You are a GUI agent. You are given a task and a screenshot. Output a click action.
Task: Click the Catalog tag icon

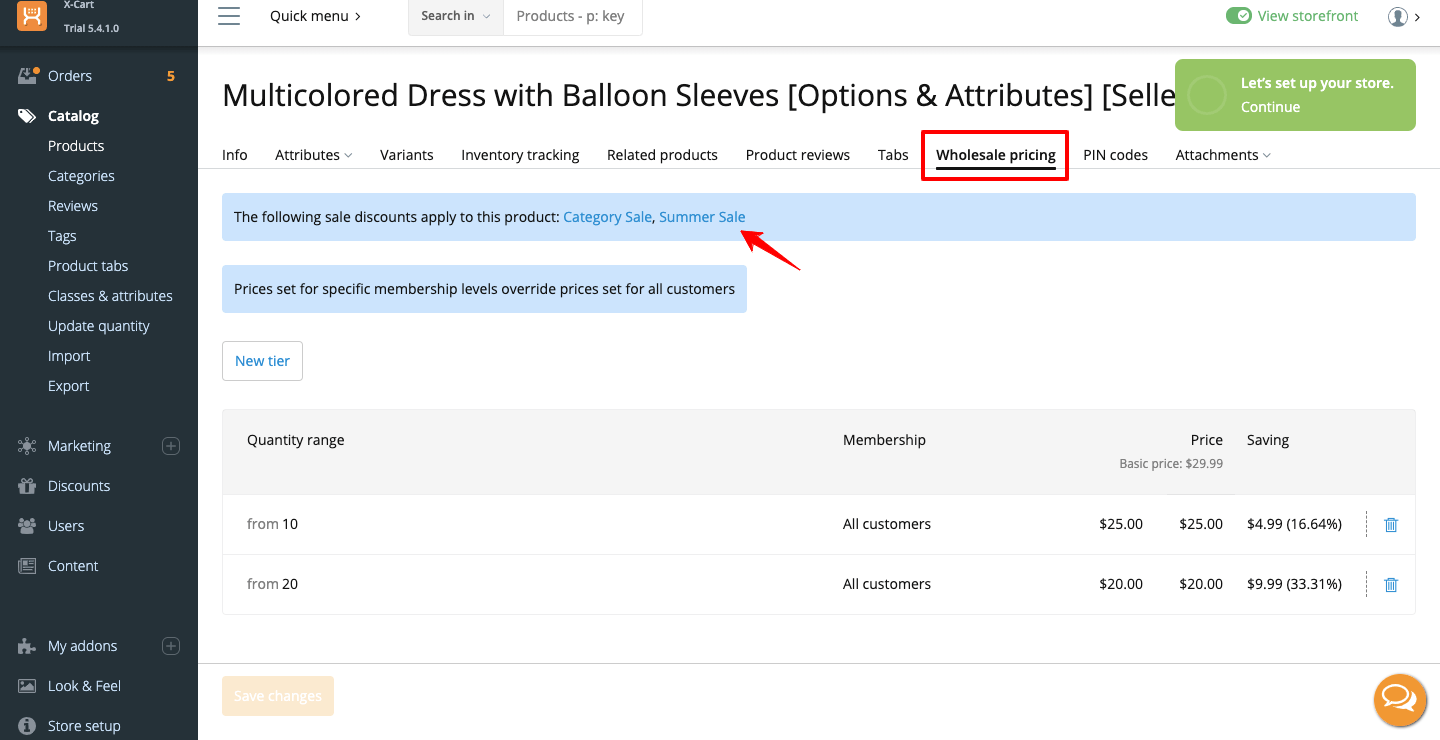tap(28, 116)
